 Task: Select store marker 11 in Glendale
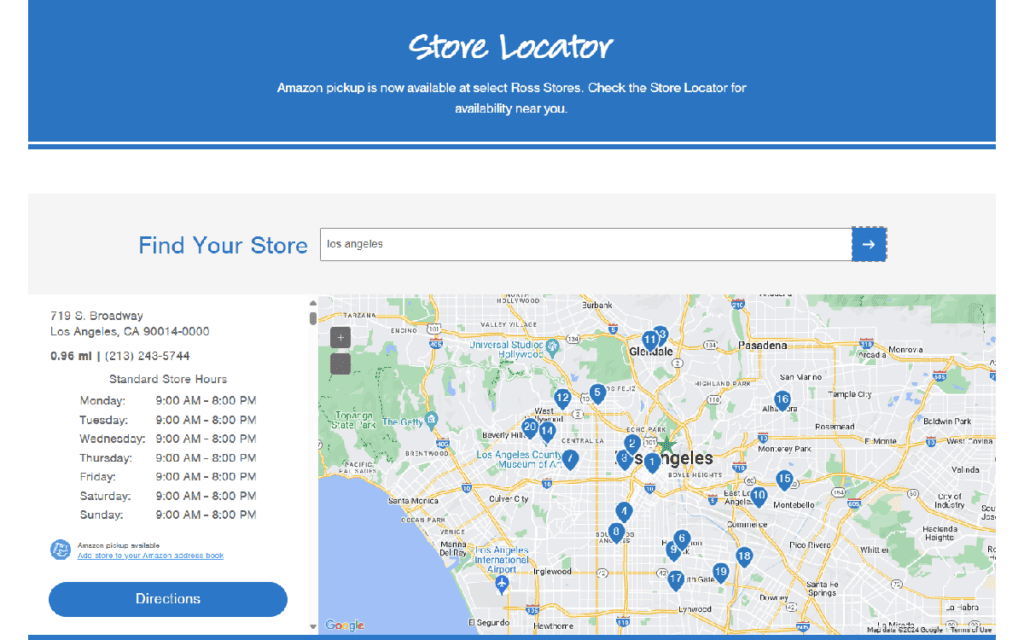tap(650, 339)
